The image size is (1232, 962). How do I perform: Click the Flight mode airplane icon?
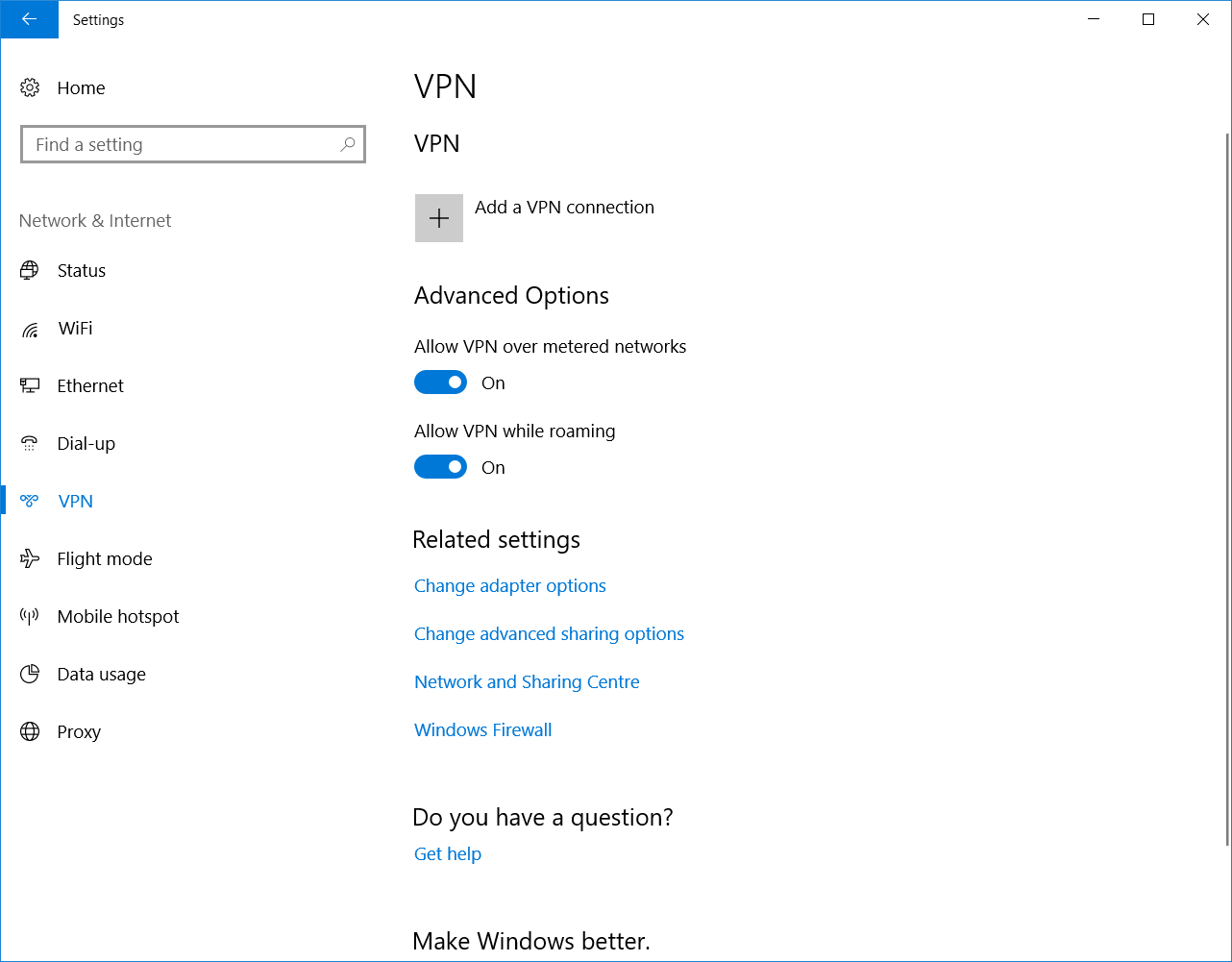pos(30,558)
